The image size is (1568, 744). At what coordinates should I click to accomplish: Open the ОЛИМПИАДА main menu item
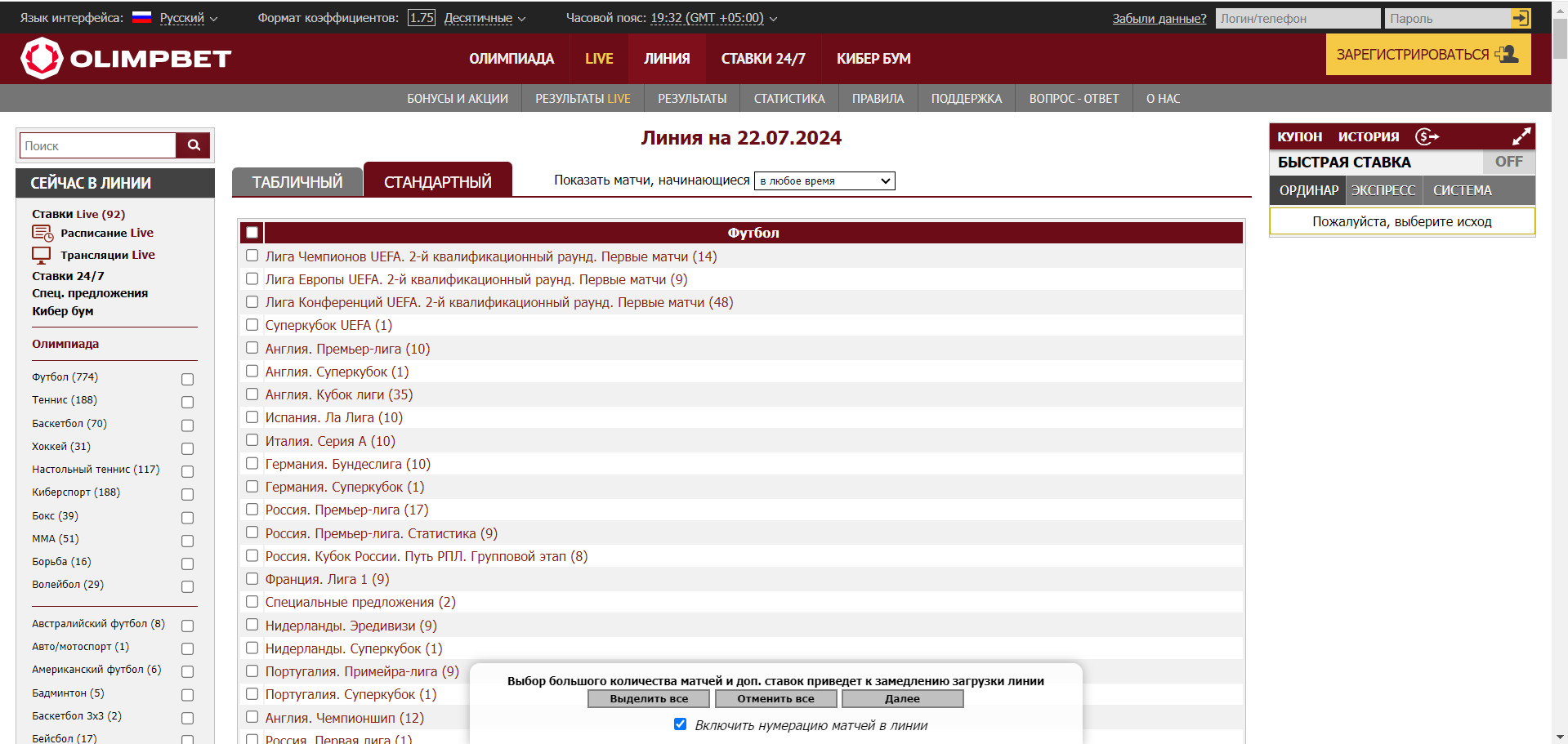(x=511, y=59)
